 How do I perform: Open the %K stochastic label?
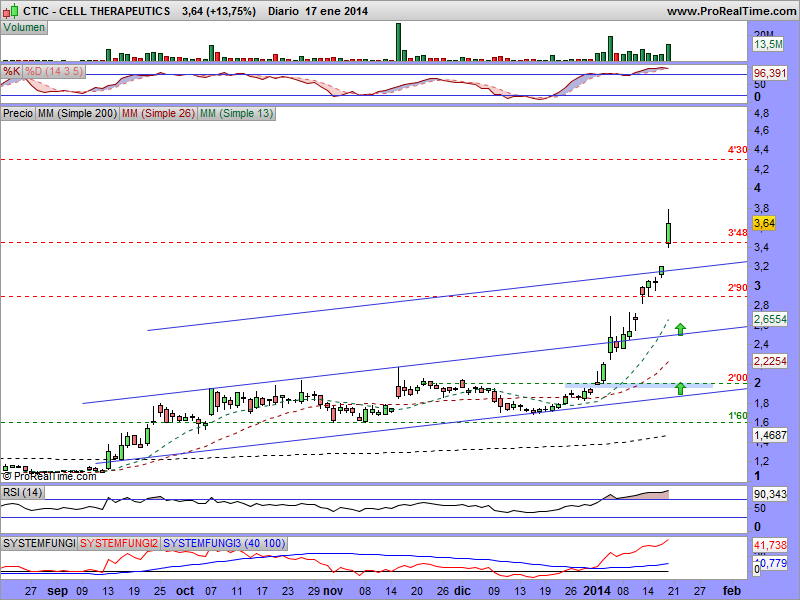point(11,71)
